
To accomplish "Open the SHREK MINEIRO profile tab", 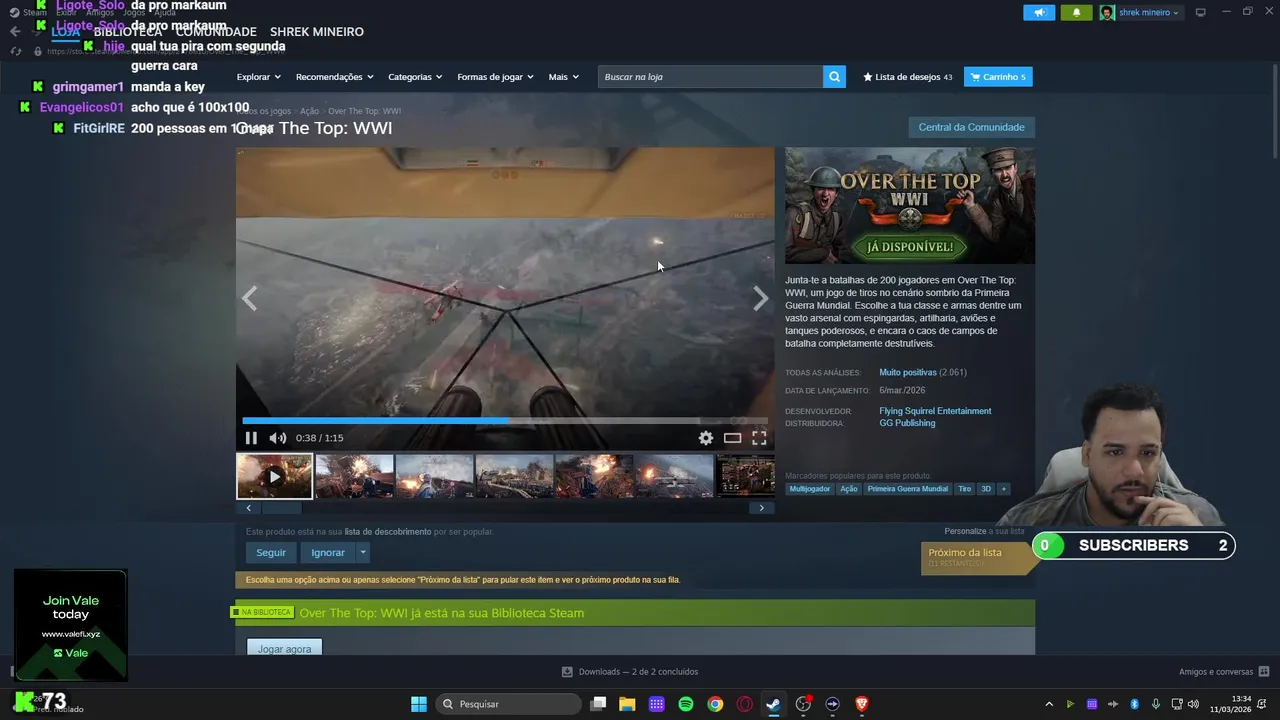I will (317, 32).
